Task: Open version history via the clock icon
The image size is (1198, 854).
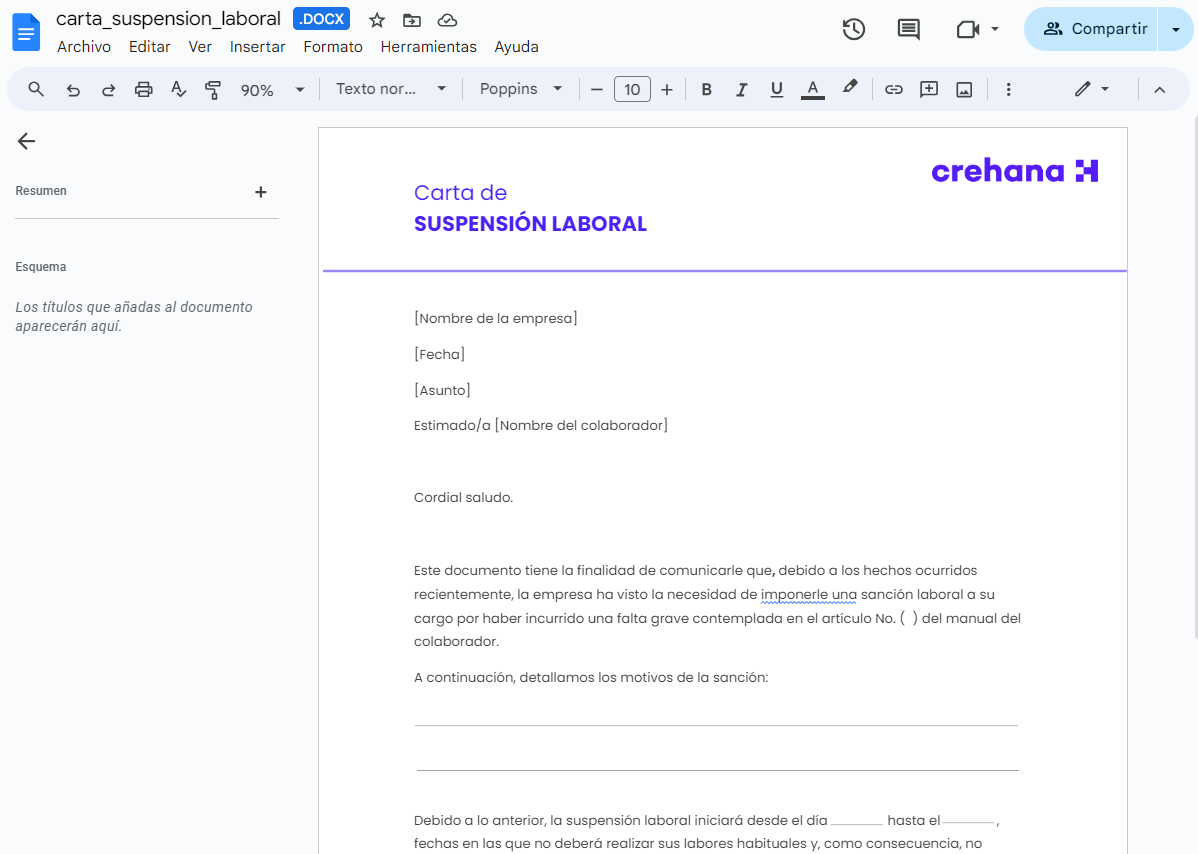Action: [x=853, y=29]
